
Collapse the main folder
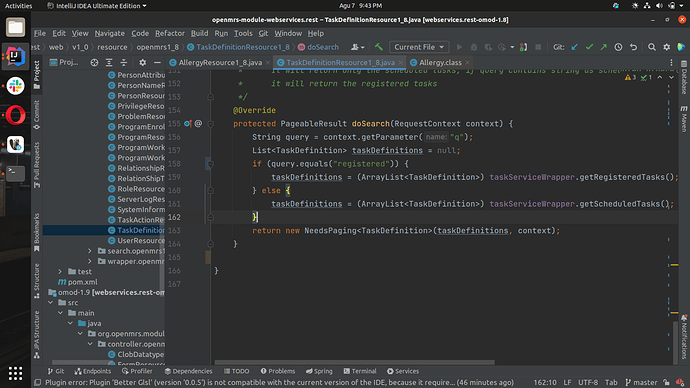[x=61, y=313]
